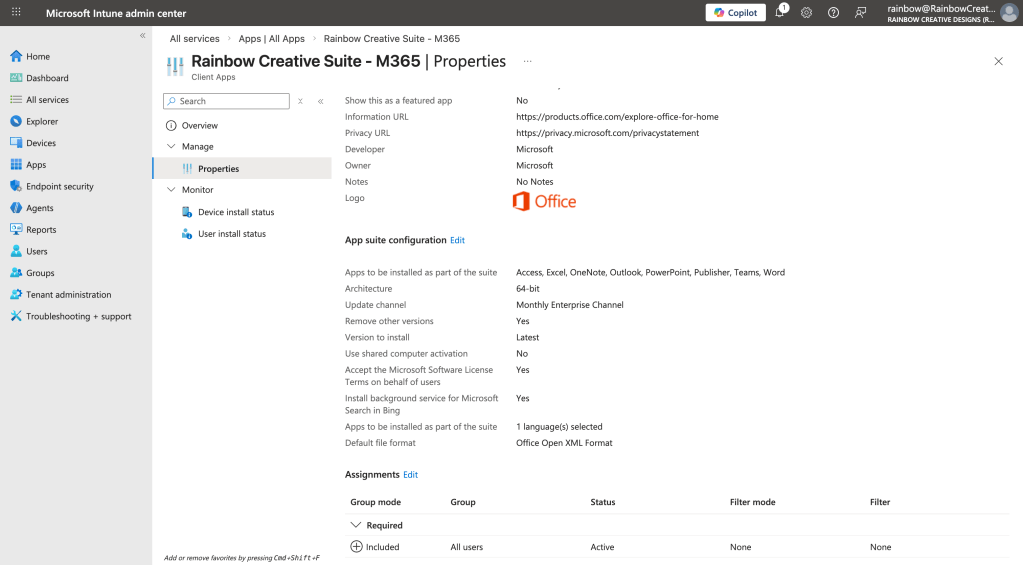Edit the App suite configuration

tap(457, 240)
